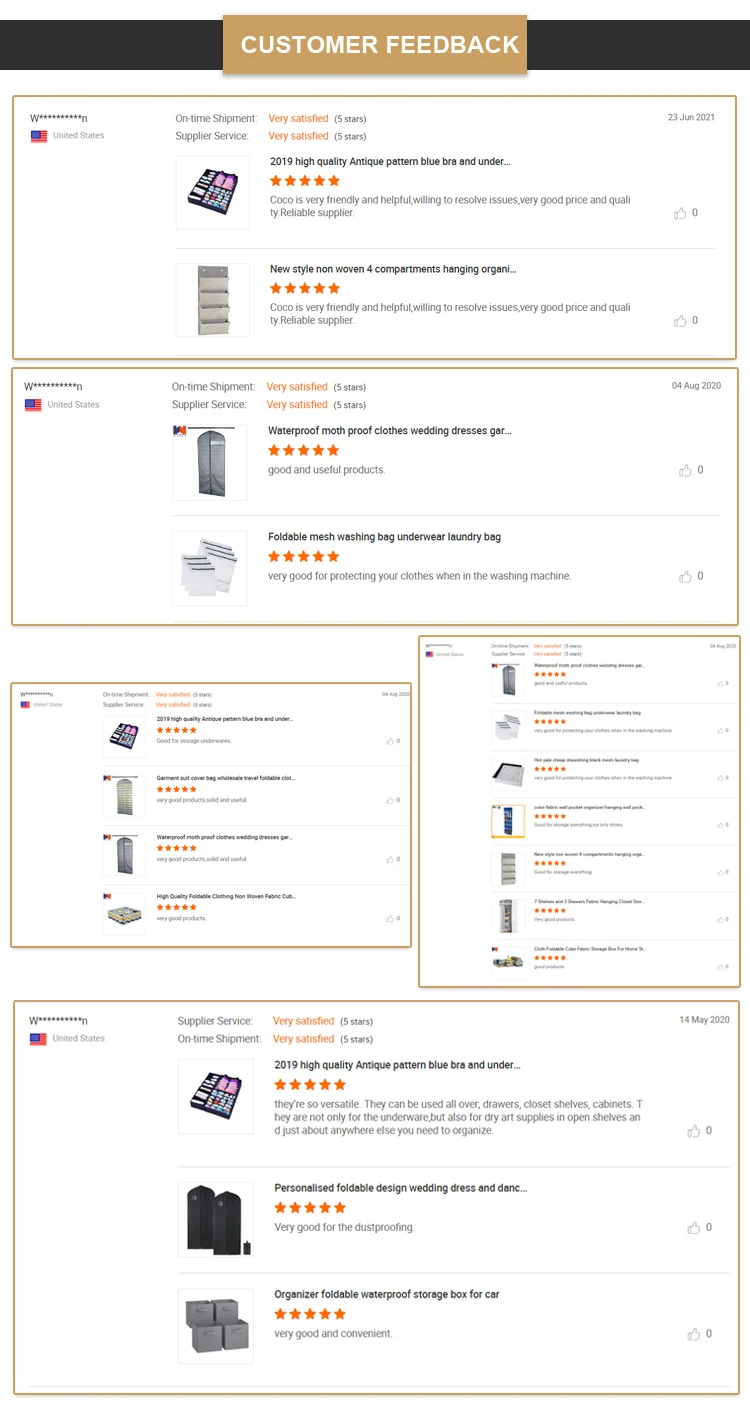Like the "Good for storage underwares" review
The image size is (750, 1410).
pyautogui.click(x=390, y=741)
